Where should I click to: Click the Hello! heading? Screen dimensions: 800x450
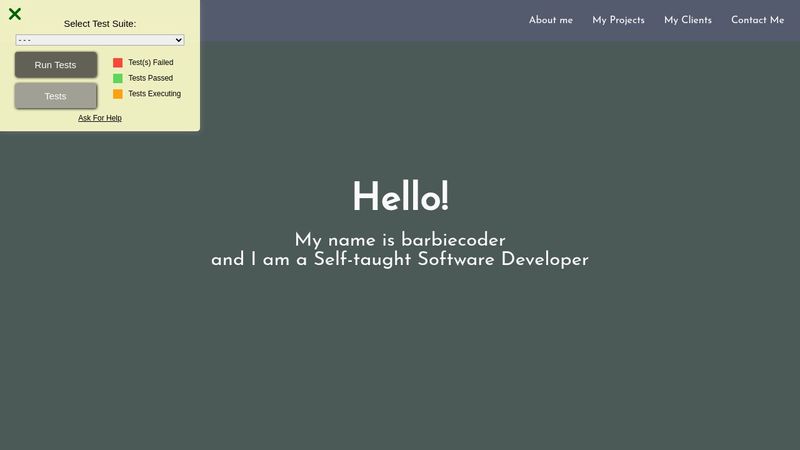[400, 197]
